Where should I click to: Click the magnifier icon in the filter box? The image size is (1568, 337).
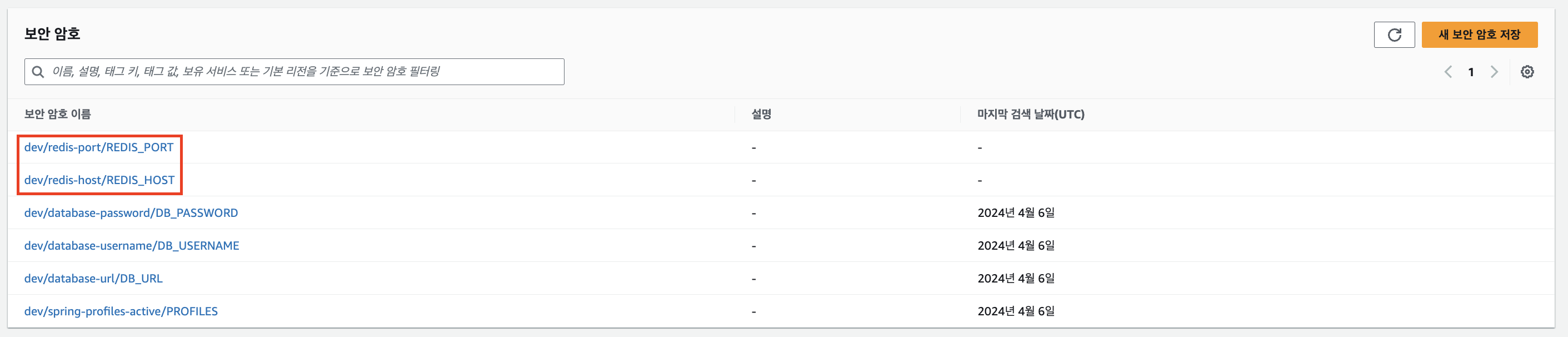[38, 72]
